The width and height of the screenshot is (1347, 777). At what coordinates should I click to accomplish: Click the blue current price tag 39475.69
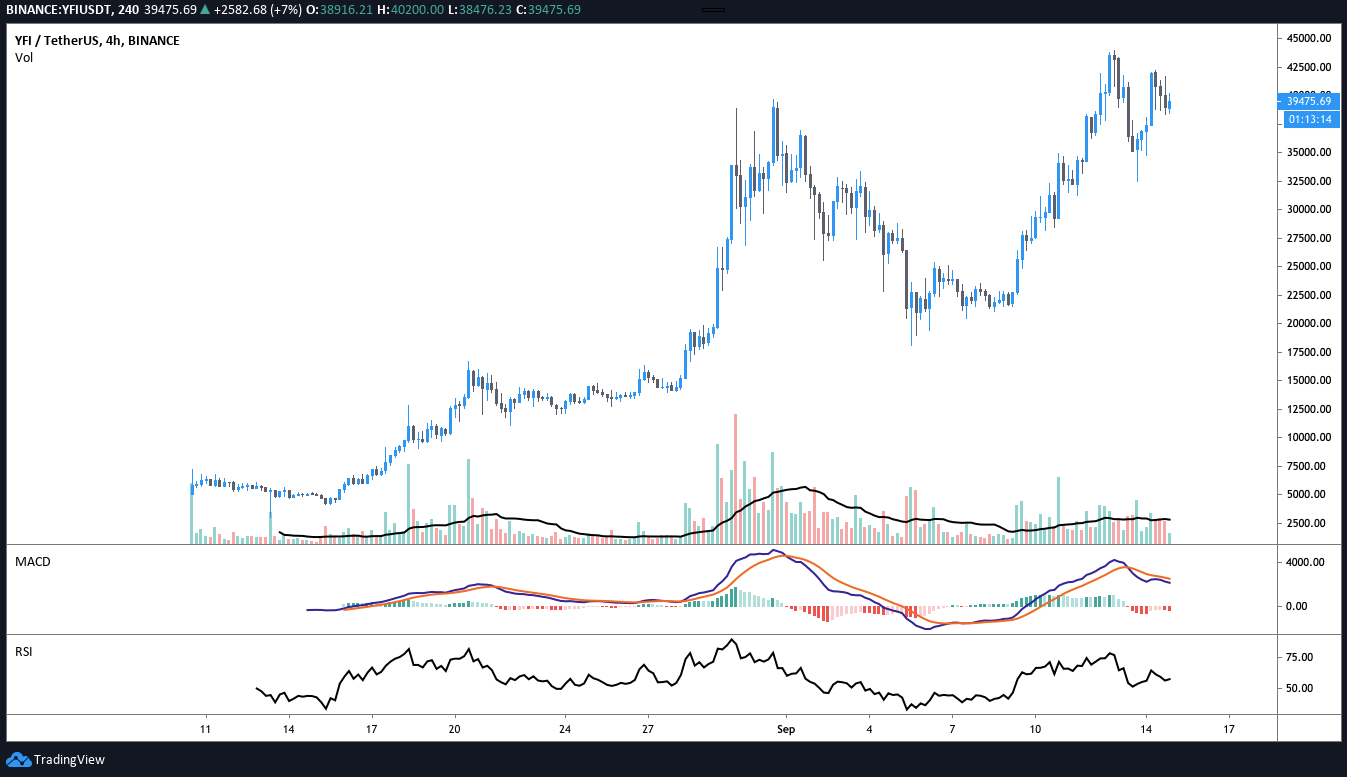[x=1309, y=101]
